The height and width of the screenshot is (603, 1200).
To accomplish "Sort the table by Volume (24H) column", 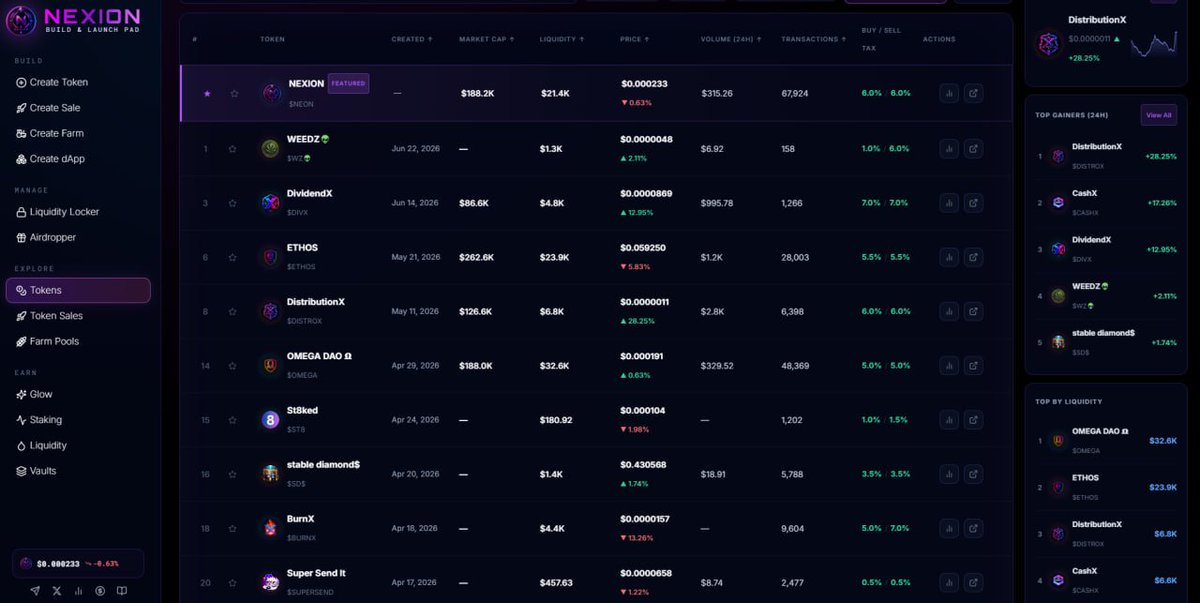I will [732, 39].
